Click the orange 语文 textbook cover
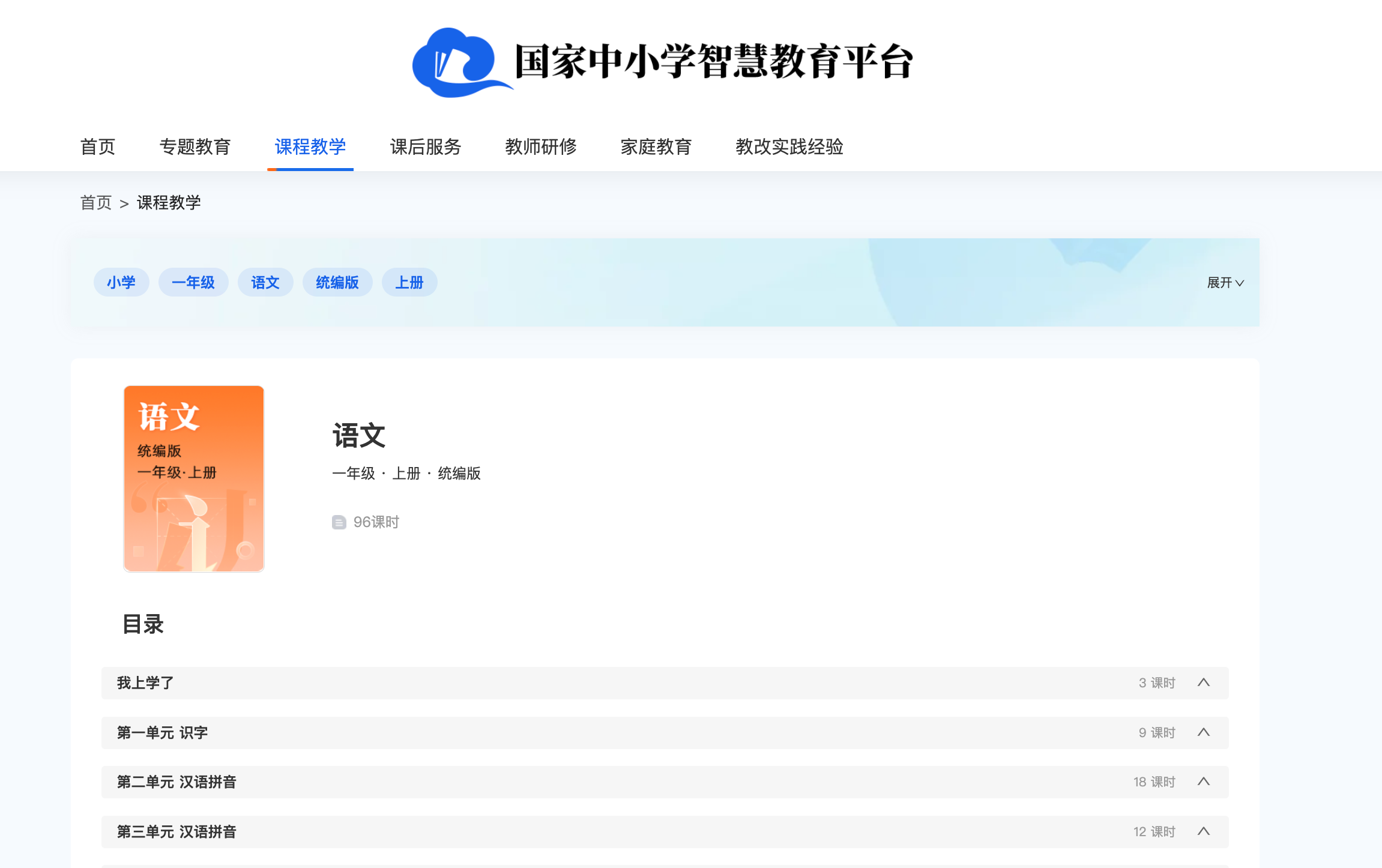Viewport: 1382px width, 868px height. (194, 478)
